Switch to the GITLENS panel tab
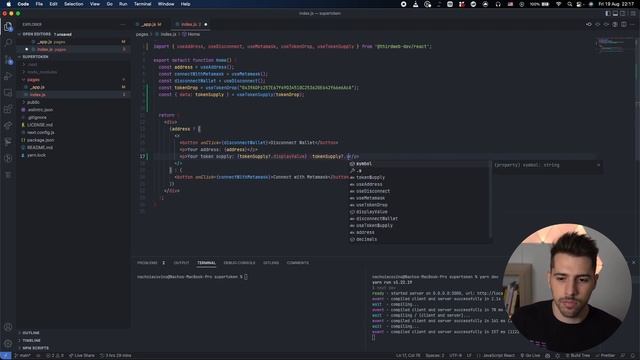Viewport: 640px width, 360px height. click(271, 263)
